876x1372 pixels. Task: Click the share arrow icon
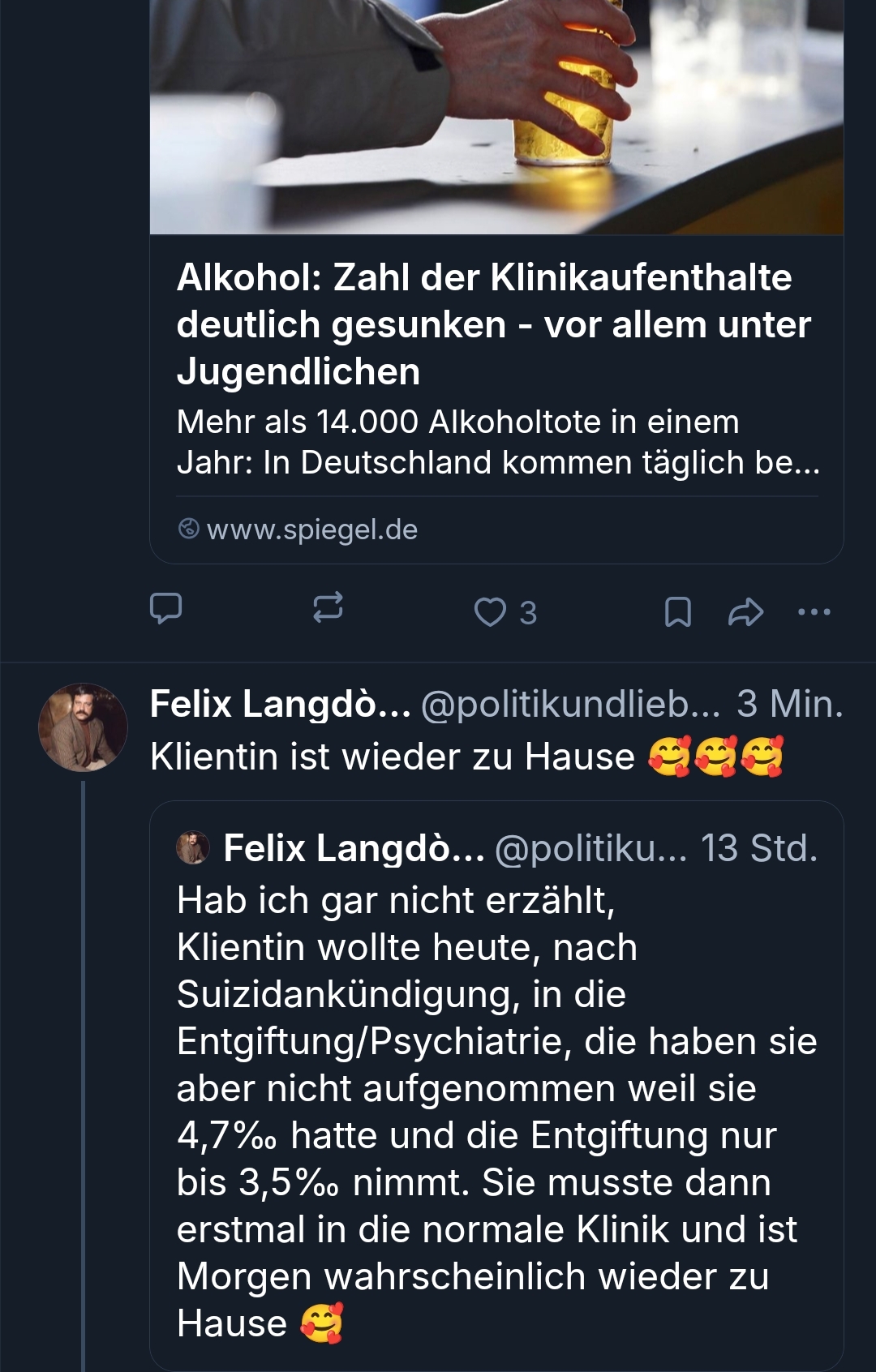click(745, 612)
